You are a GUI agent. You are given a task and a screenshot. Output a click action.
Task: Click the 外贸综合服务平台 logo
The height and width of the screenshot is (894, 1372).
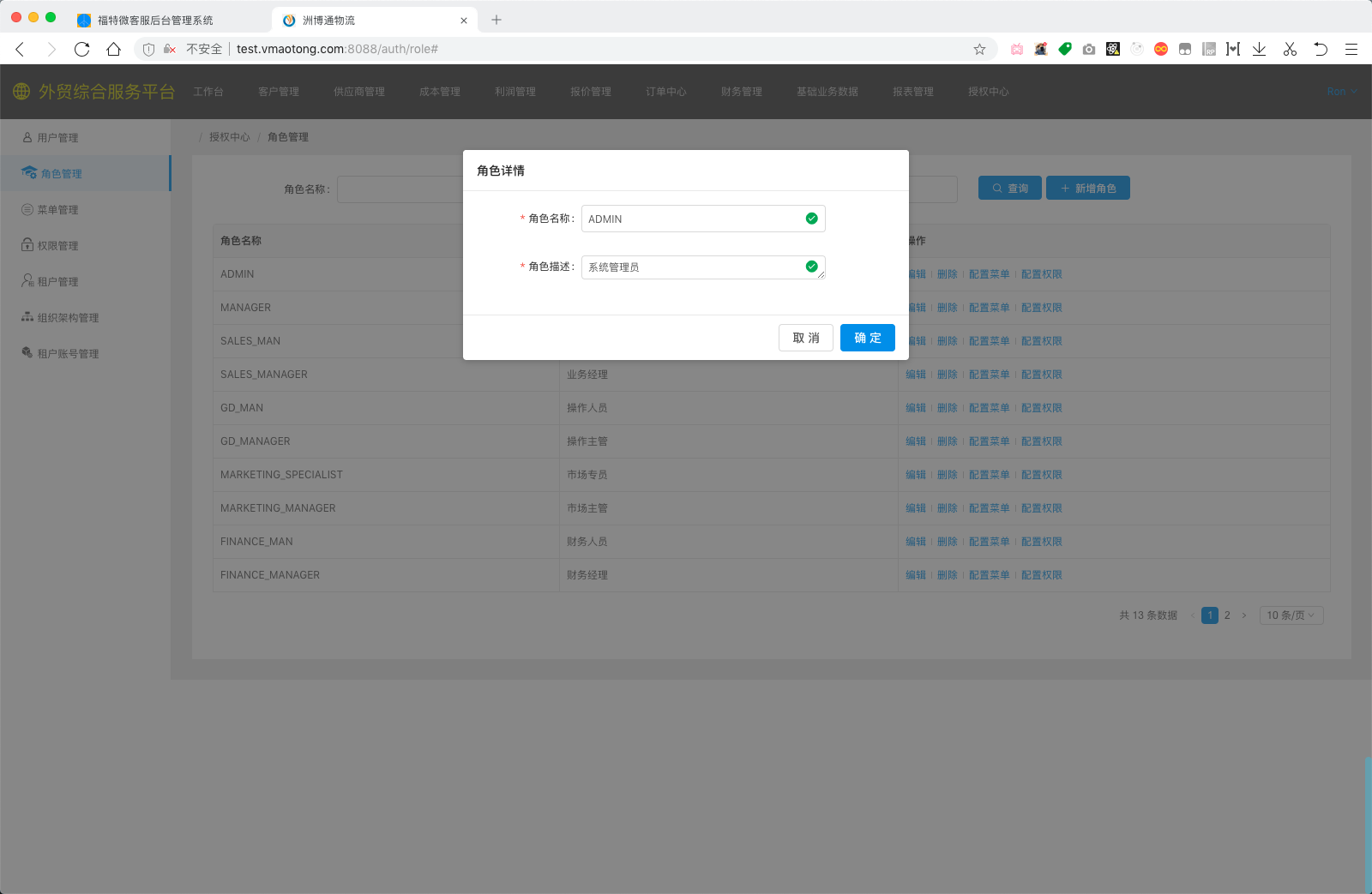94,92
